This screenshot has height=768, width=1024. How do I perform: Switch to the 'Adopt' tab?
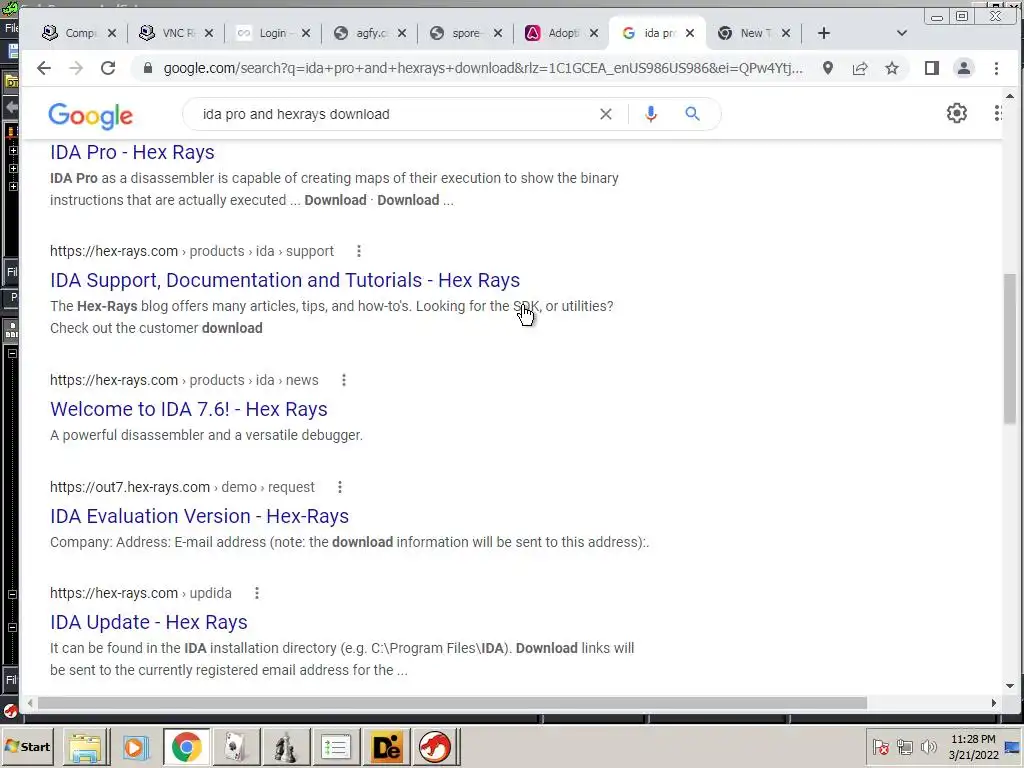click(562, 33)
